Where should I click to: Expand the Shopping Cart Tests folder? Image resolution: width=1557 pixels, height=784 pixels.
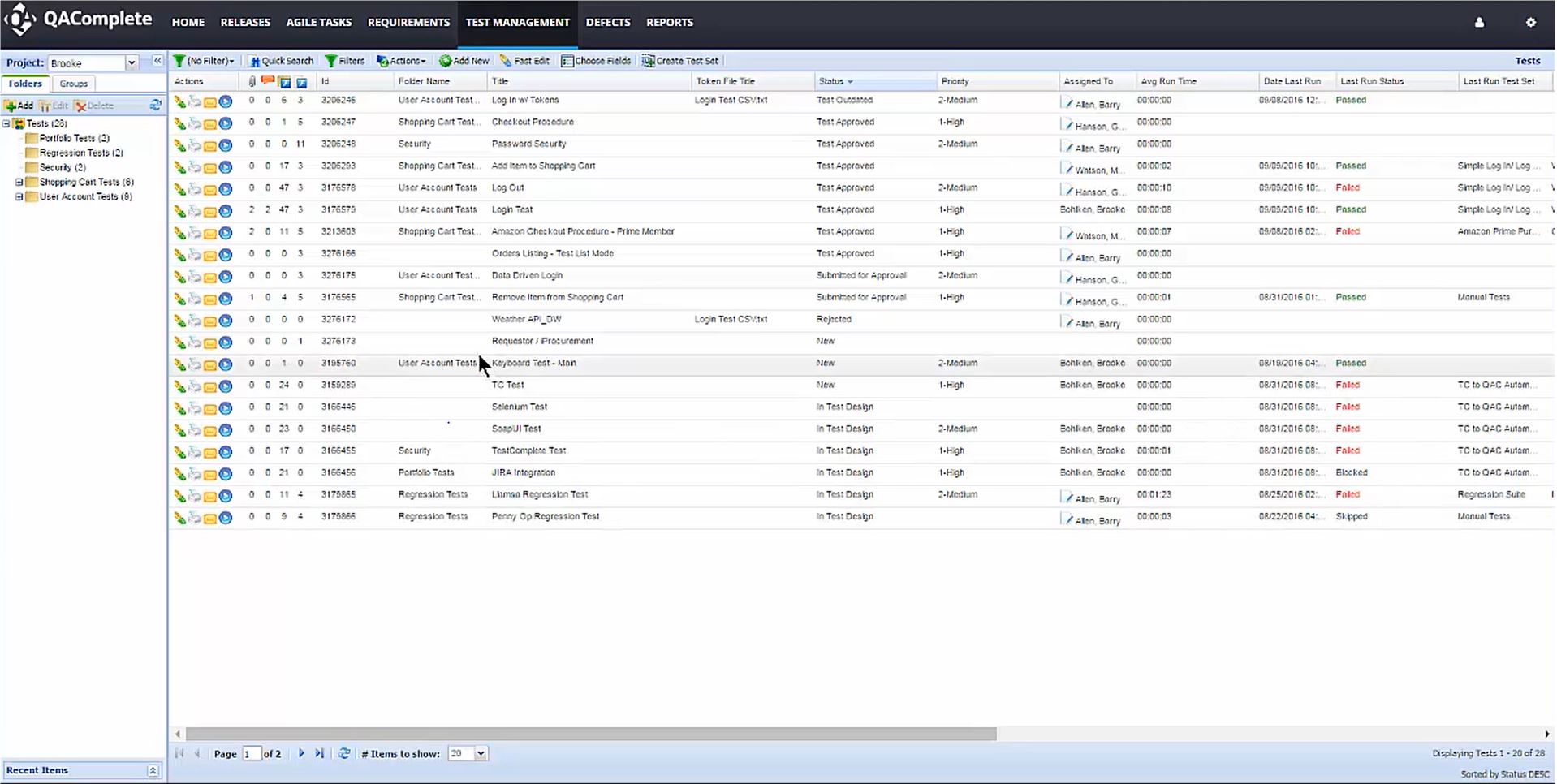[x=19, y=182]
